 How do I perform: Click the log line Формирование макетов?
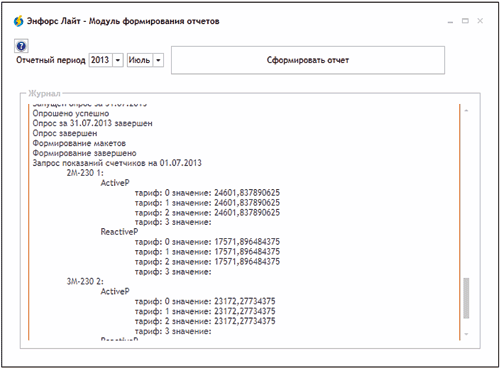(79, 143)
